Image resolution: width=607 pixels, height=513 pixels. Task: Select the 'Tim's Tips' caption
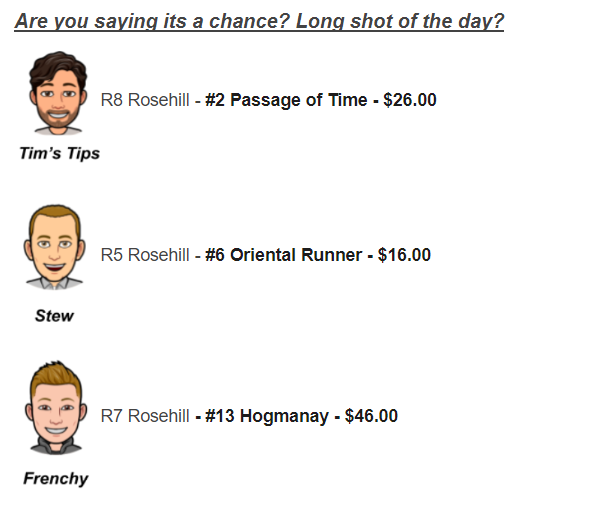coord(60,153)
